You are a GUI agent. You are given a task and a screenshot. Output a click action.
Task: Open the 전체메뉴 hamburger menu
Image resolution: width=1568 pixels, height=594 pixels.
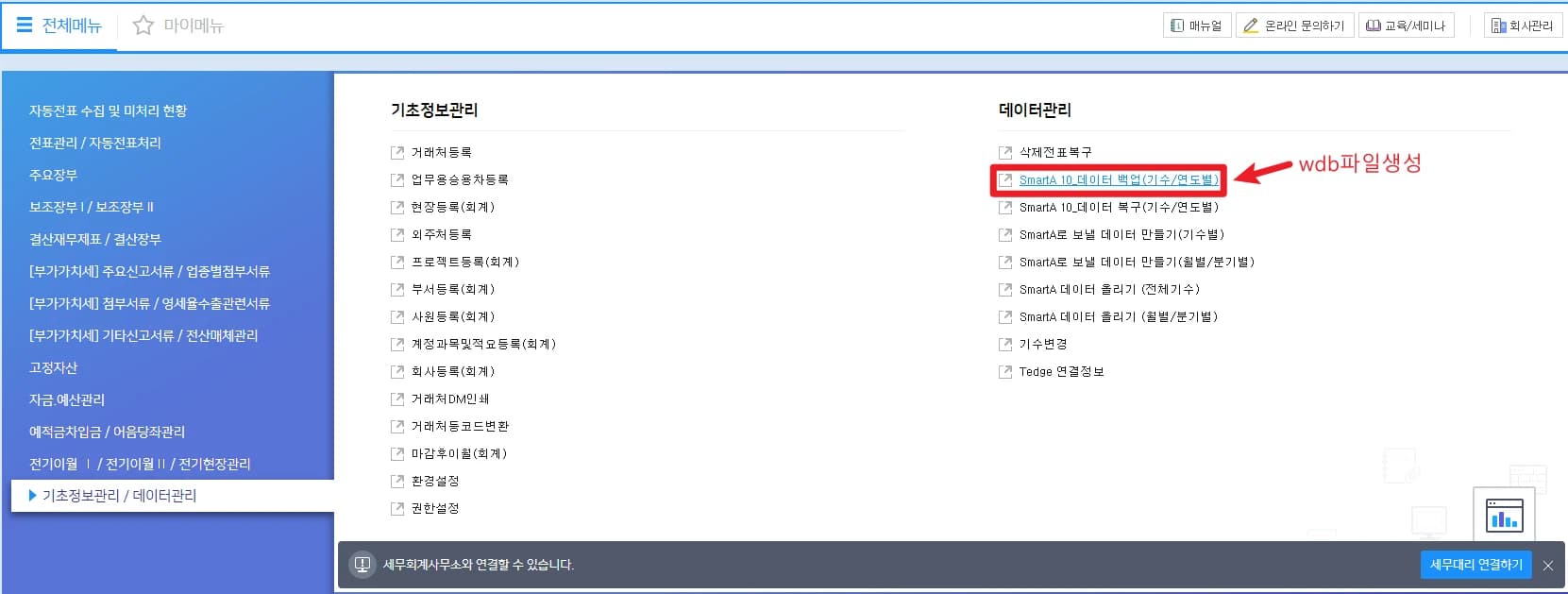click(x=25, y=25)
